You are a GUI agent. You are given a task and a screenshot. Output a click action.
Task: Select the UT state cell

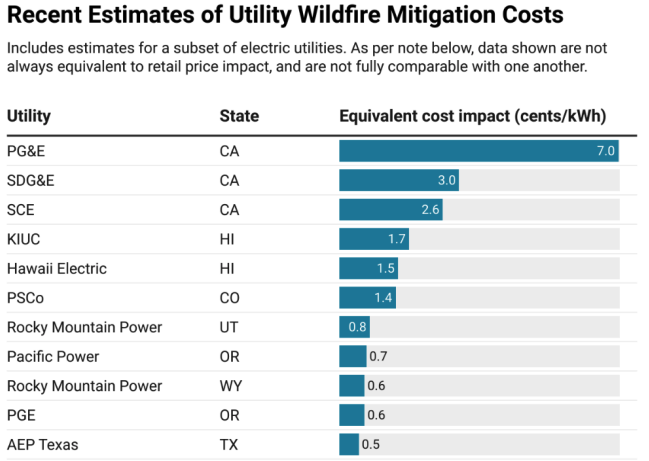229,327
